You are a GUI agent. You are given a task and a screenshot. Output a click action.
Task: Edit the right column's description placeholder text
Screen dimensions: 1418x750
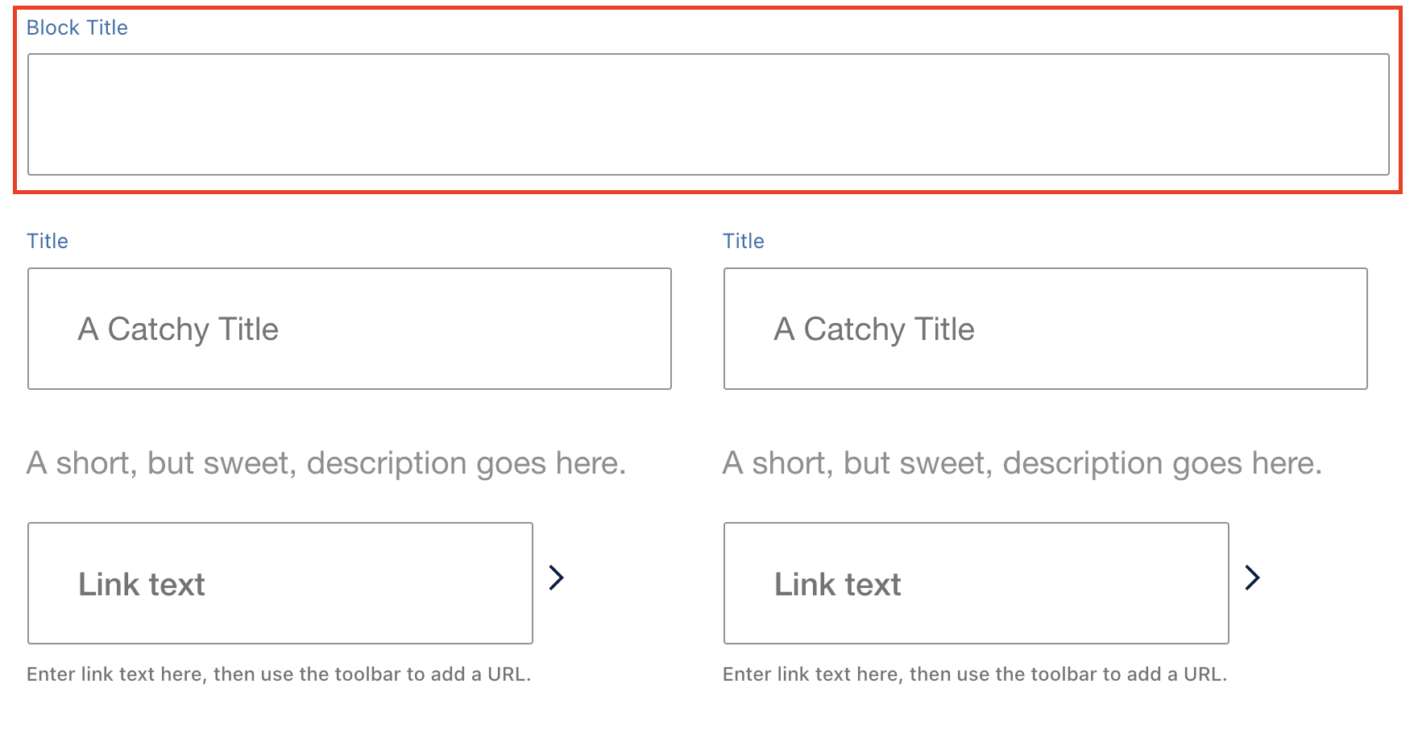pyautogui.click(x=1022, y=464)
